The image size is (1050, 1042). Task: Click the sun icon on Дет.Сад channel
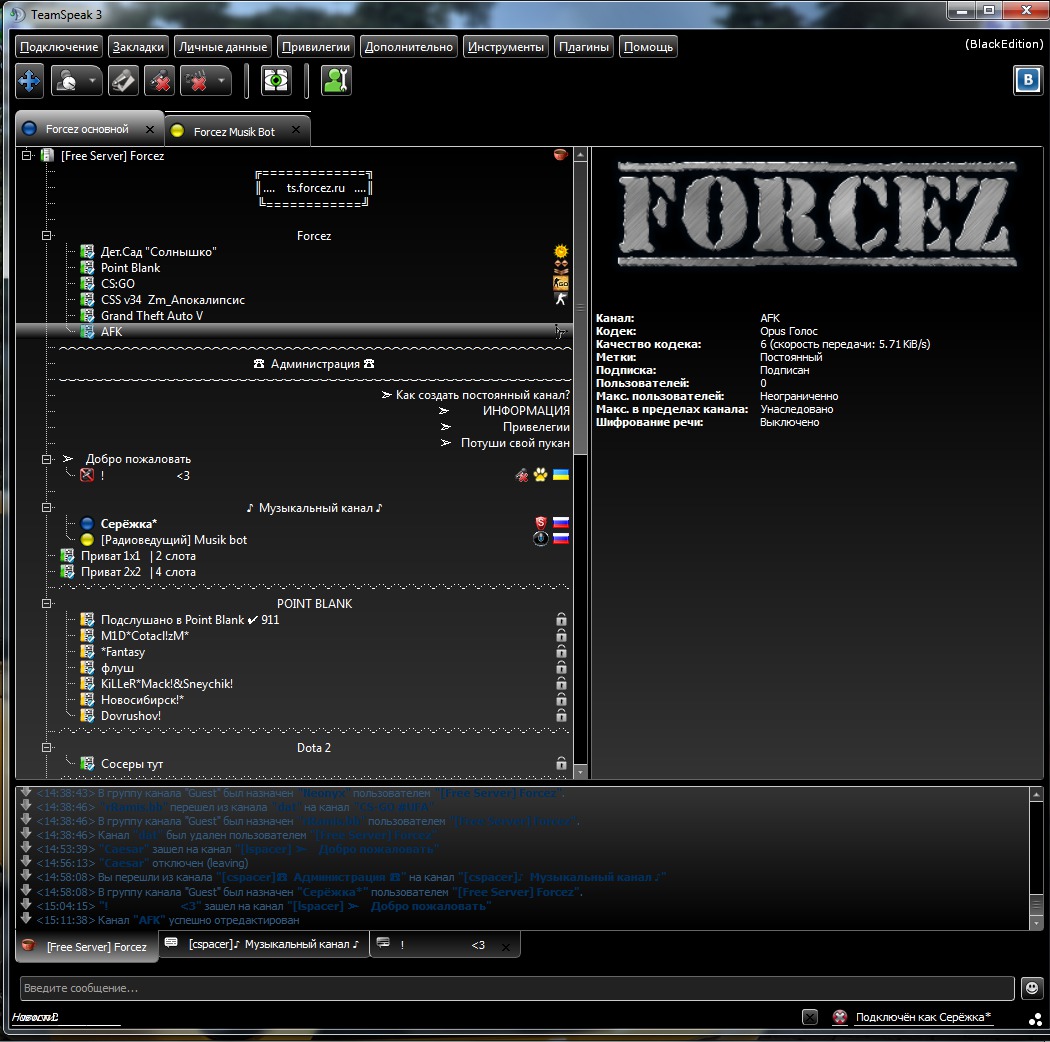click(x=561, y=252)
